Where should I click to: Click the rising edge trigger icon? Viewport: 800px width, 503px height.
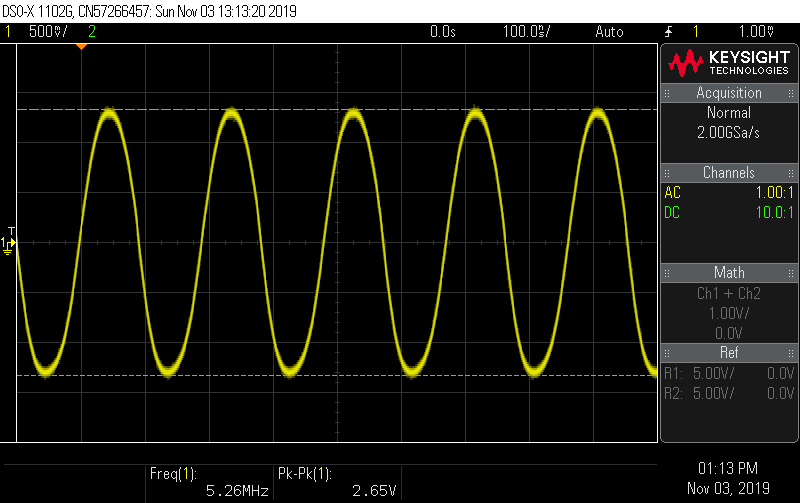click(668, 32)
